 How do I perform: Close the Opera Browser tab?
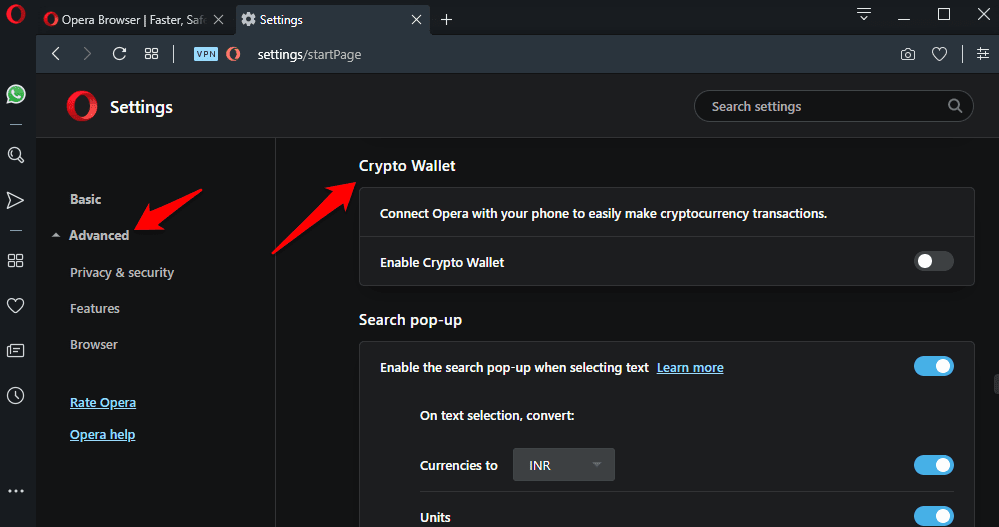click(x=219, y=20)
